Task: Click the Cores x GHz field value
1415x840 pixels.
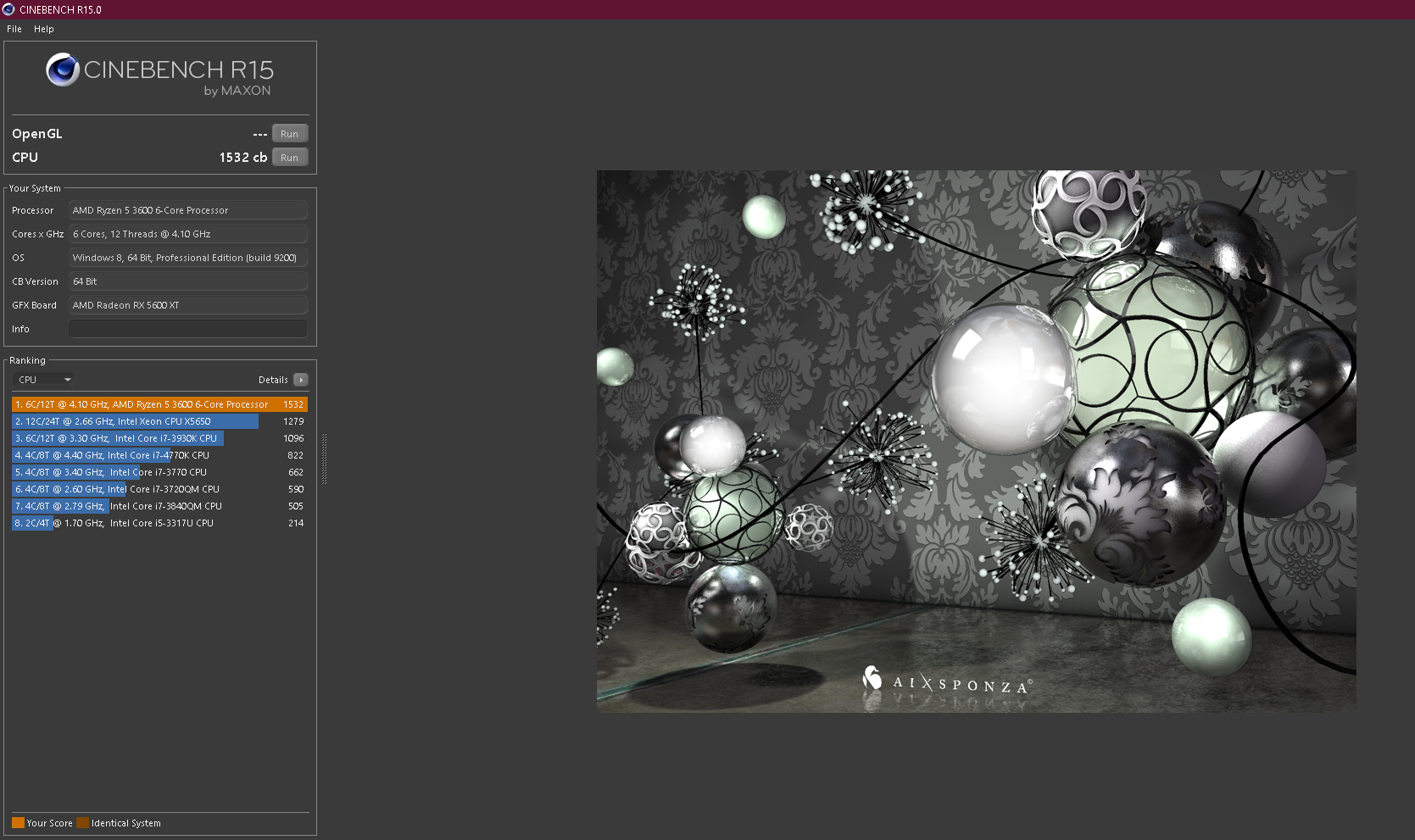Action: (x=188, y=234)
